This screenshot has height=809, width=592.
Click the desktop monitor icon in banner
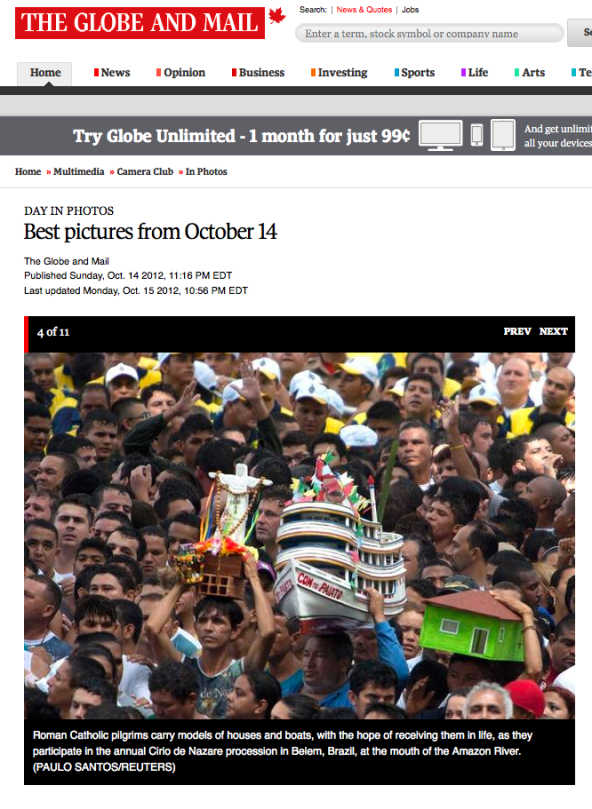pyautogui.click(x=440, y=135)
